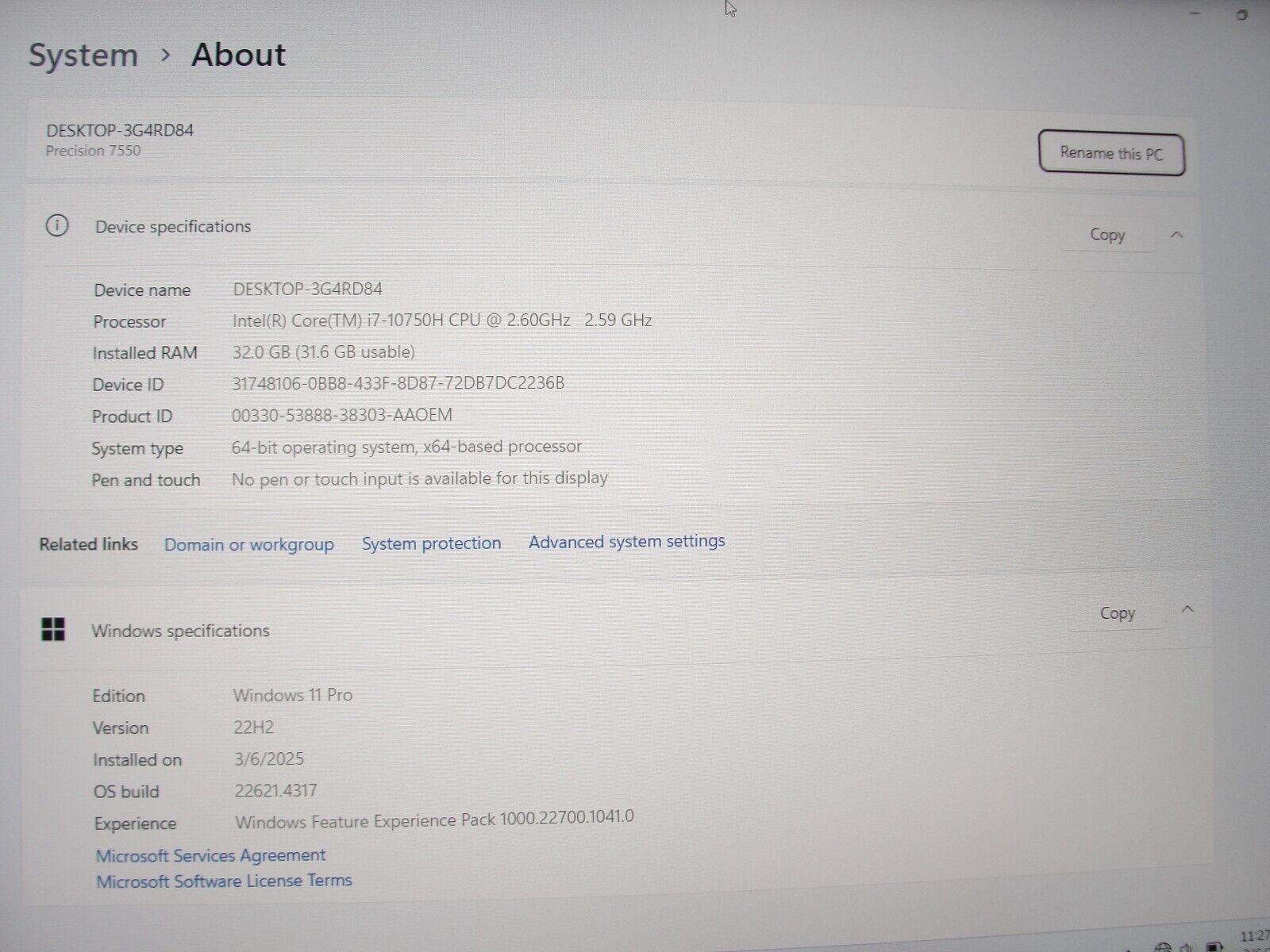Click the Installed RAM 32.0 GB value
1270x952 pixels.
click(x=323, y=351)
